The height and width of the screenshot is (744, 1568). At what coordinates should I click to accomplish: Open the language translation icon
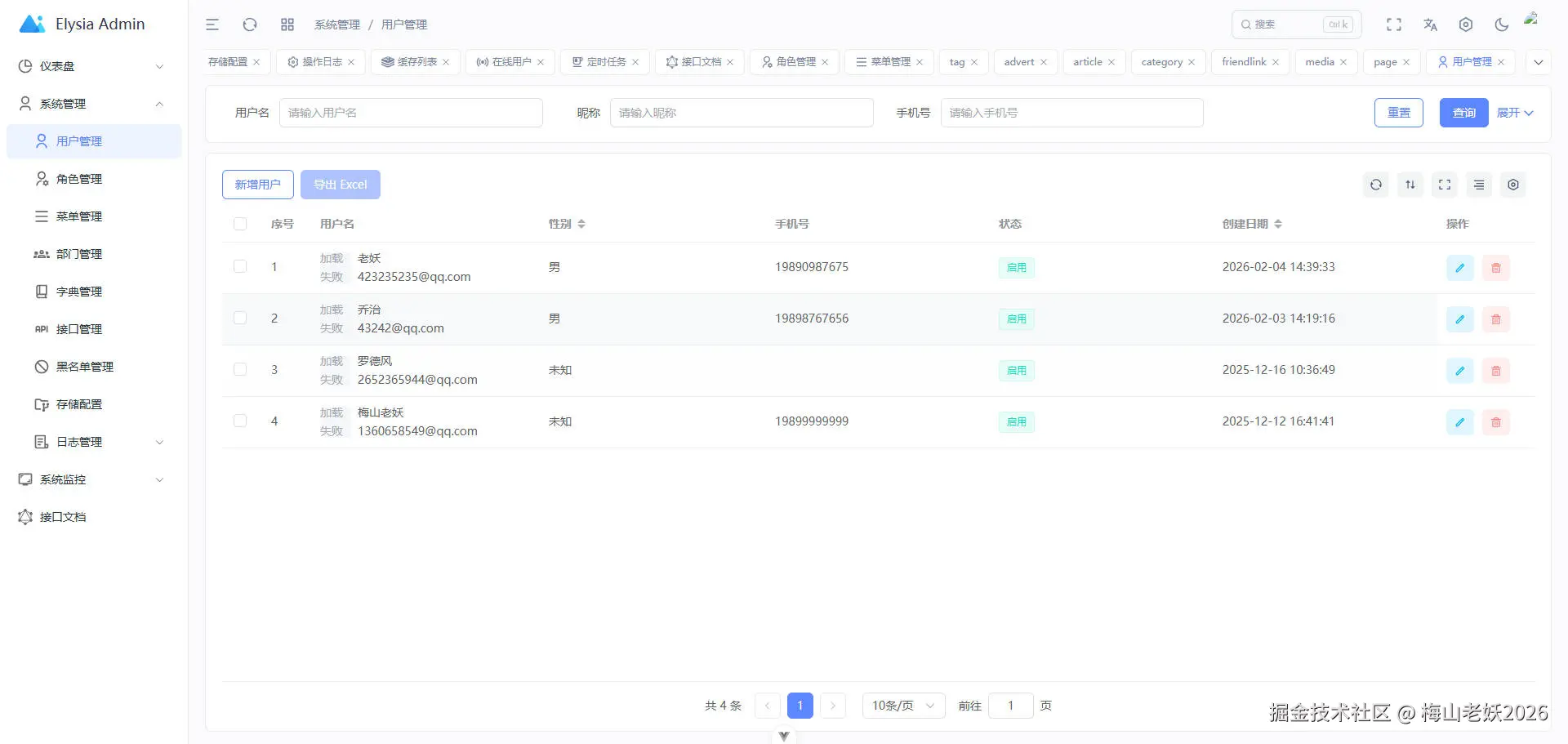[1430, 25]
